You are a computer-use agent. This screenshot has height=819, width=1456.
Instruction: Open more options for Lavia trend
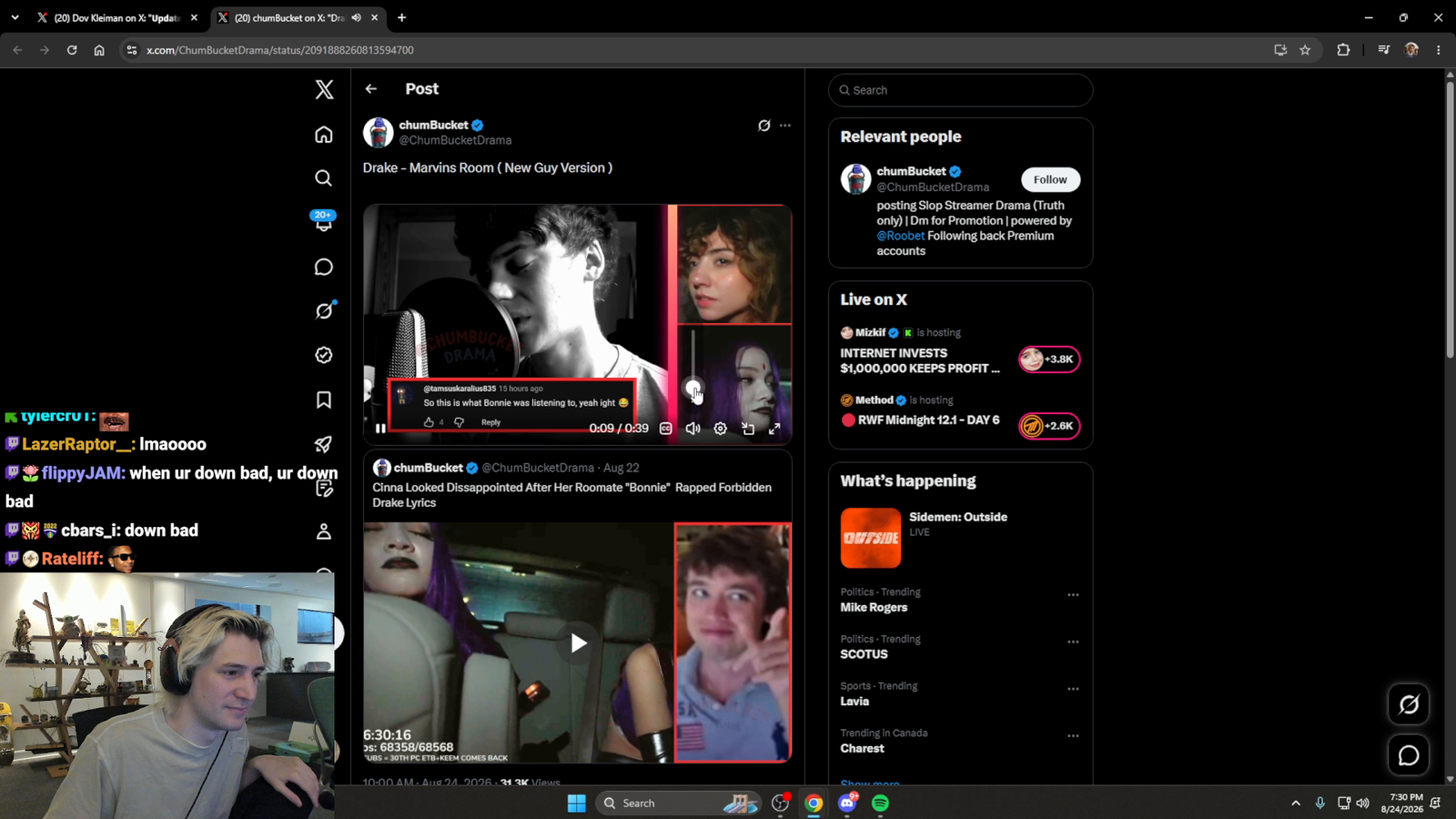(1073, 689)
